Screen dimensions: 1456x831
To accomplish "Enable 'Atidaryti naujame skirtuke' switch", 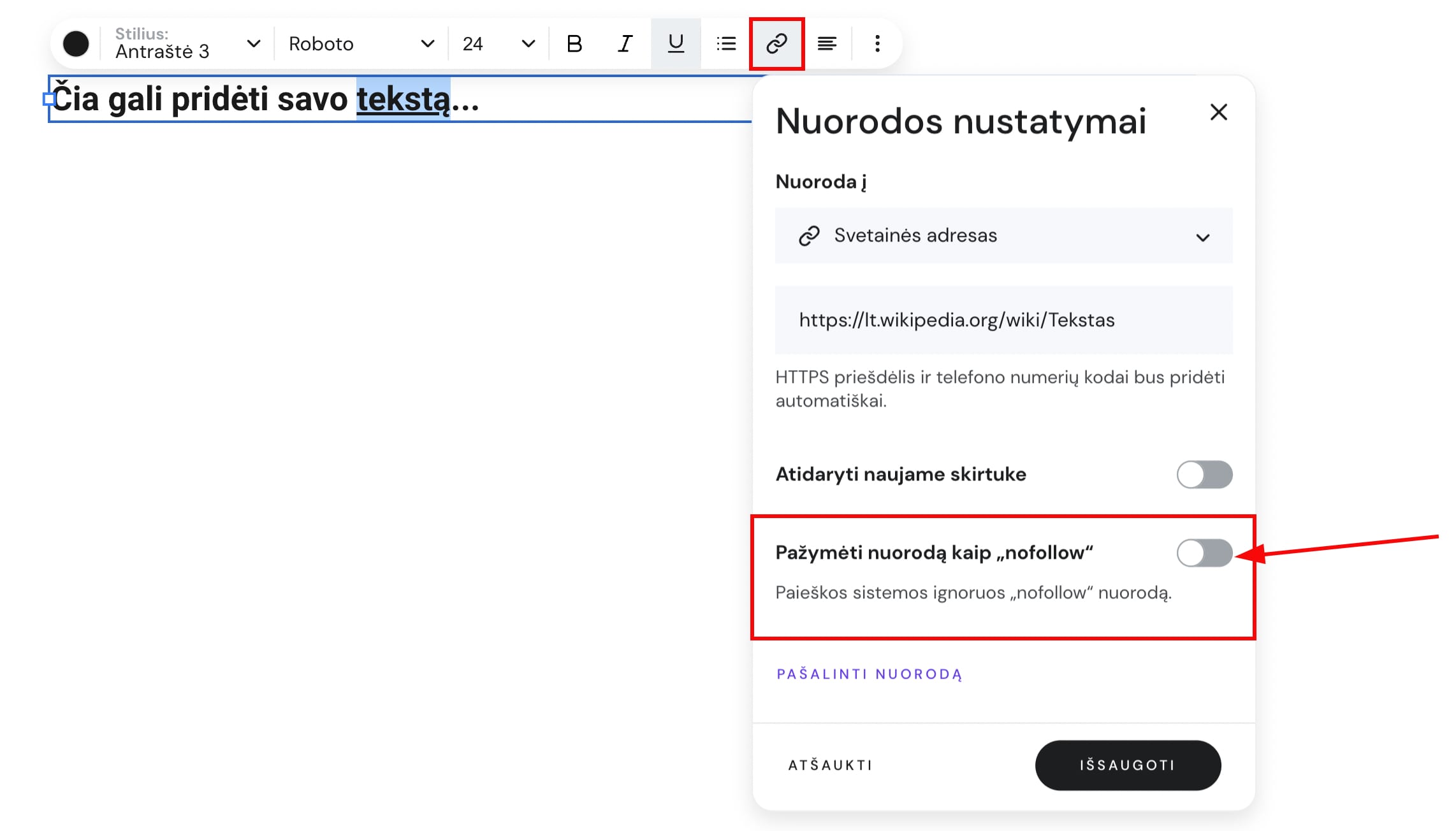I will [1204, 475].
